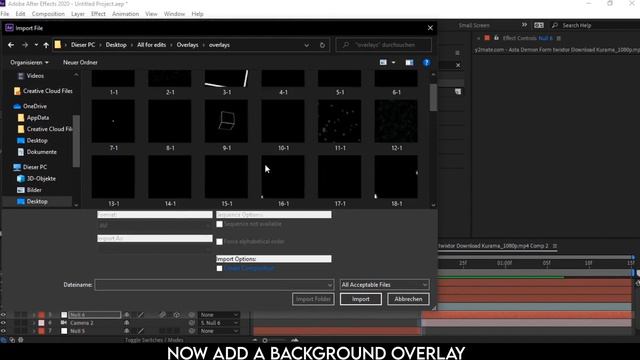Click motion blur switch on Null 6 row

point(163,315)
